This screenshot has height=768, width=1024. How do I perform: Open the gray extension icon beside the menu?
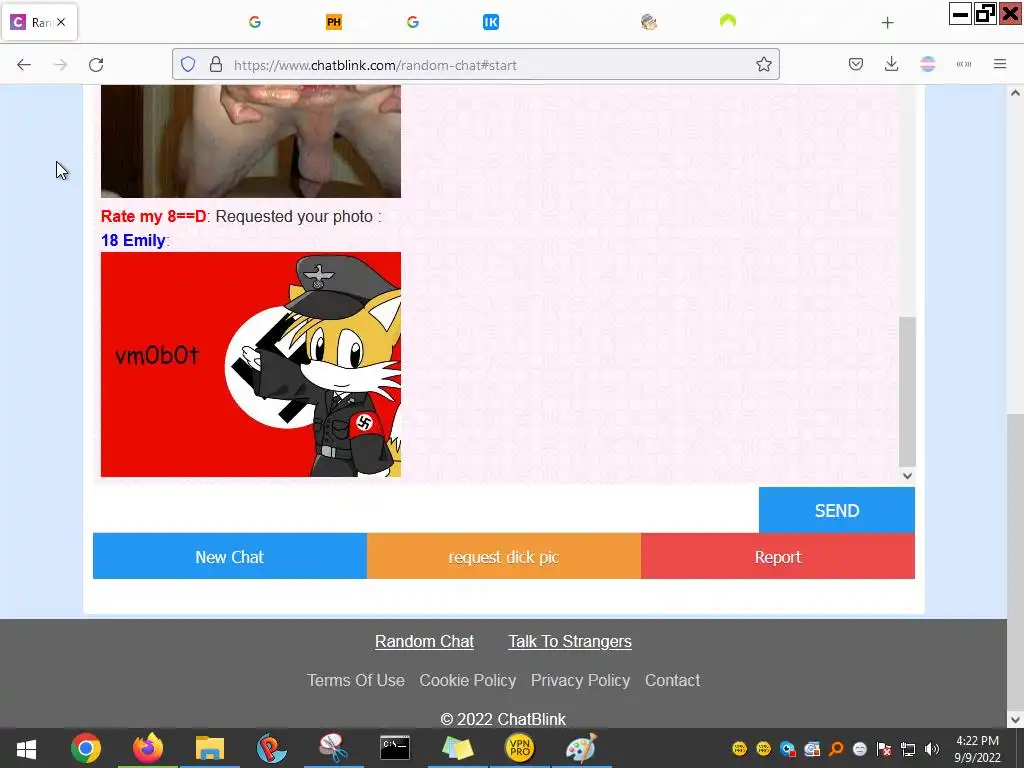[x=963, y=64]
